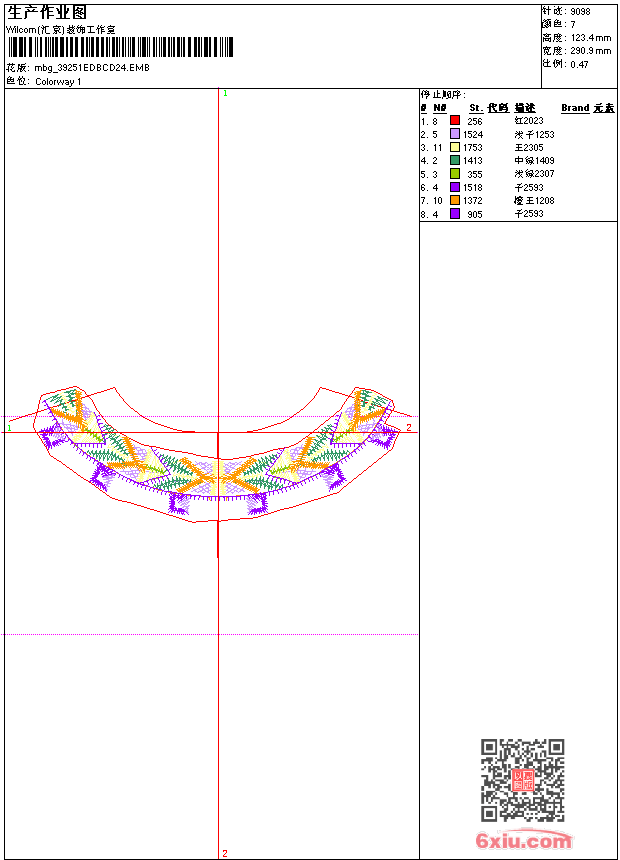Click the stitch count 355 in row 5
Image resolution: width=620 pixels, height=860 pixels.
tap(475, 174)
